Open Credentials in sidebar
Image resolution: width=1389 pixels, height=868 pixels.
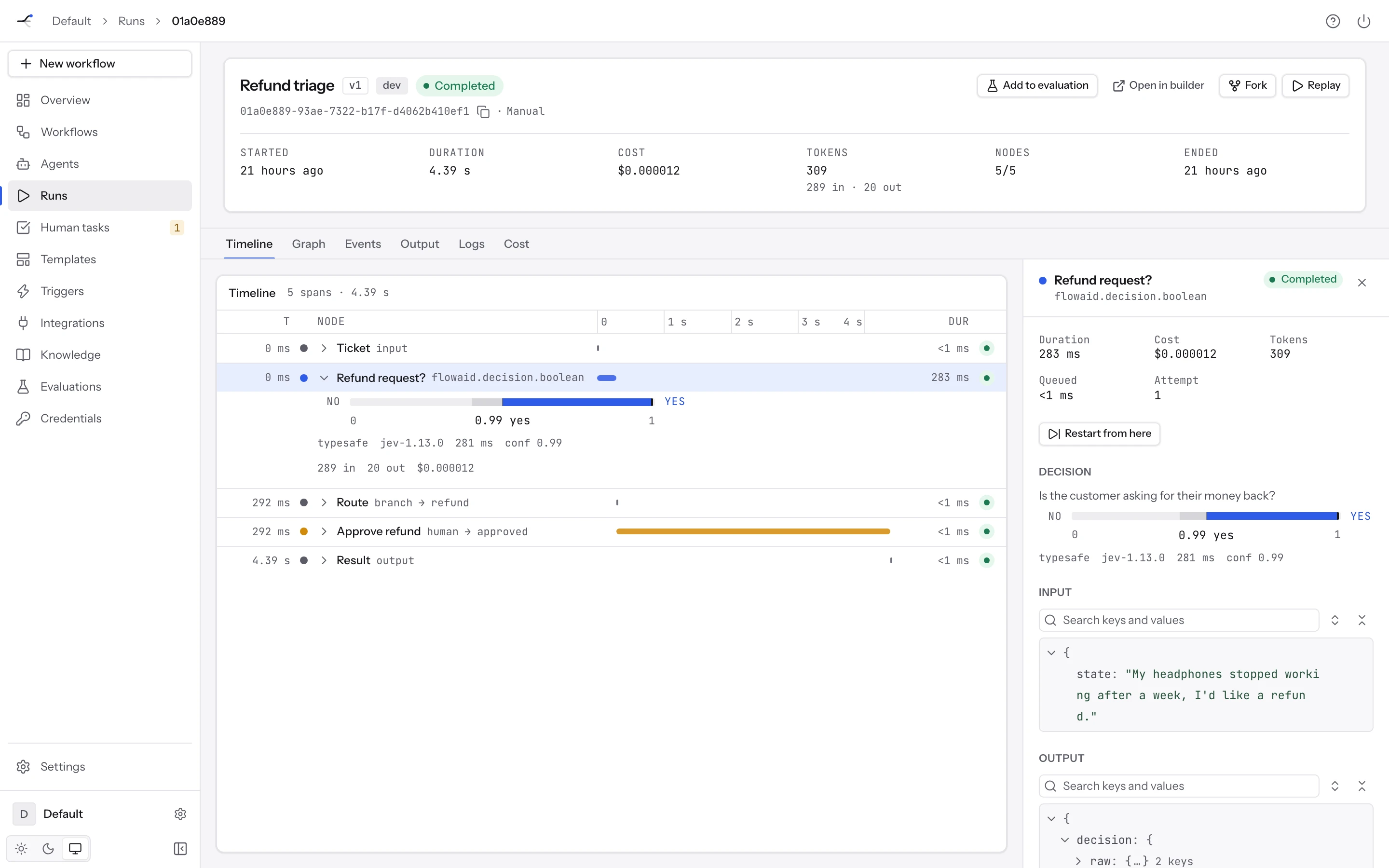pos(100,419)
